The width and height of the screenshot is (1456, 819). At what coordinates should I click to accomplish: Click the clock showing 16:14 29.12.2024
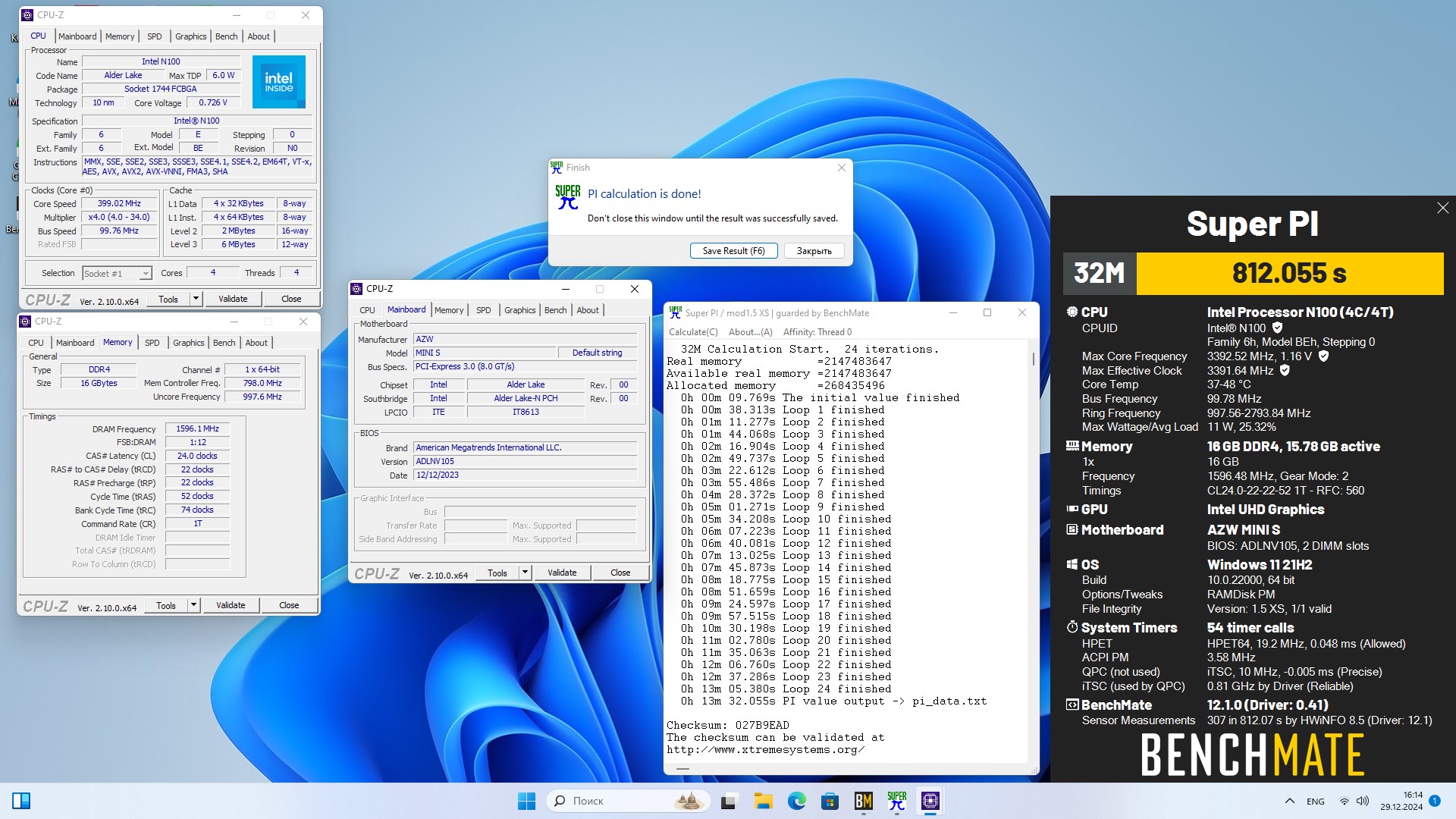point(1401,801)
